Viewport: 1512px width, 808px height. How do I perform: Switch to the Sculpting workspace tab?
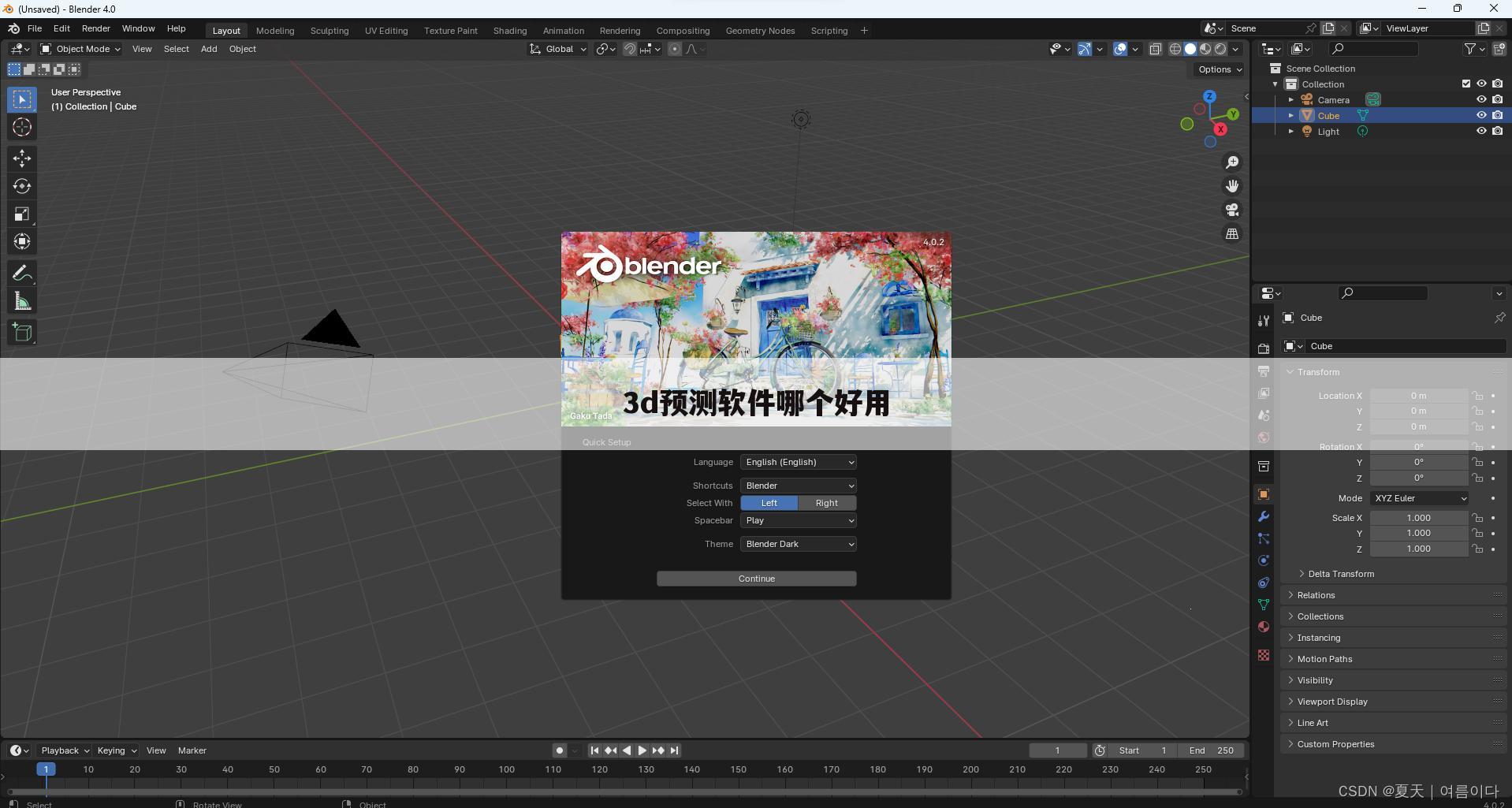(x=330, y=31)
